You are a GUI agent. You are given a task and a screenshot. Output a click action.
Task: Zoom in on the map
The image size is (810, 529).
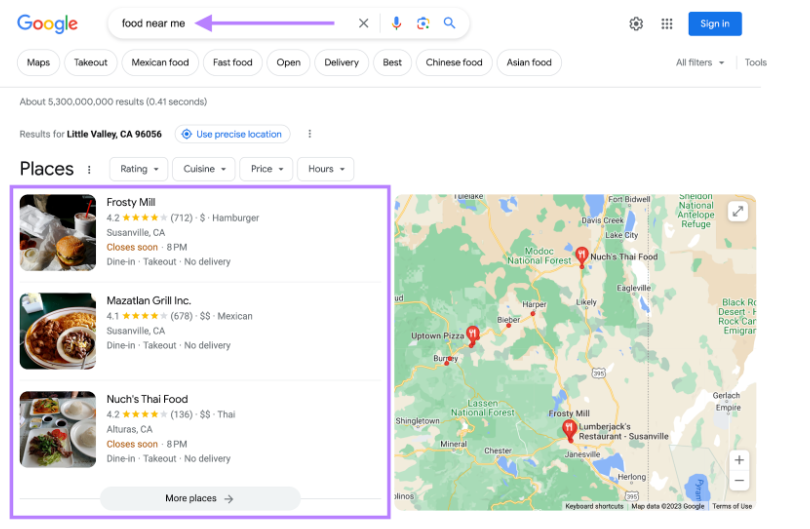tap(739, 460)
